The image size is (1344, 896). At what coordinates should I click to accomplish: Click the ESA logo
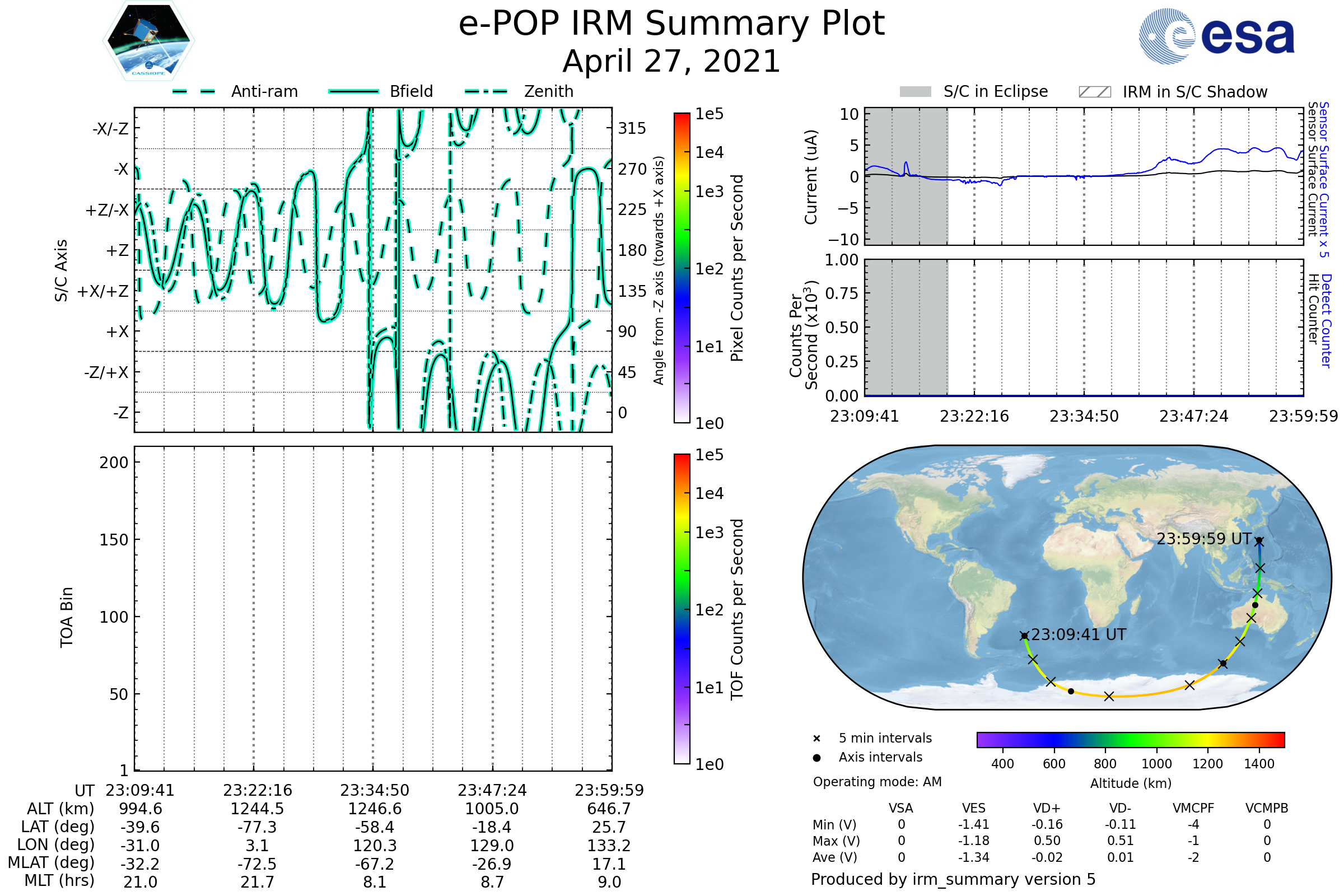click(x=1216, y=36)
